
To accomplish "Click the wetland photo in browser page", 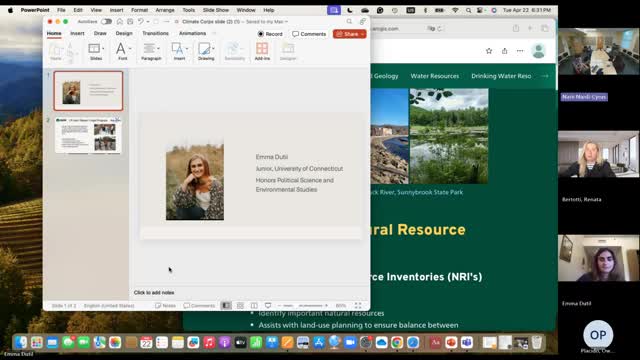I will [449, 136].
